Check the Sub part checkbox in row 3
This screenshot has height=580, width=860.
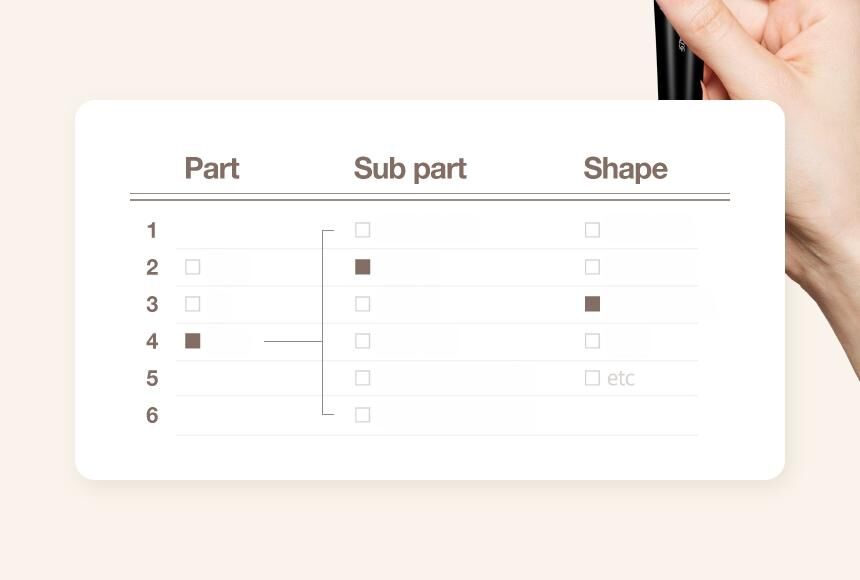pos(363,304)
